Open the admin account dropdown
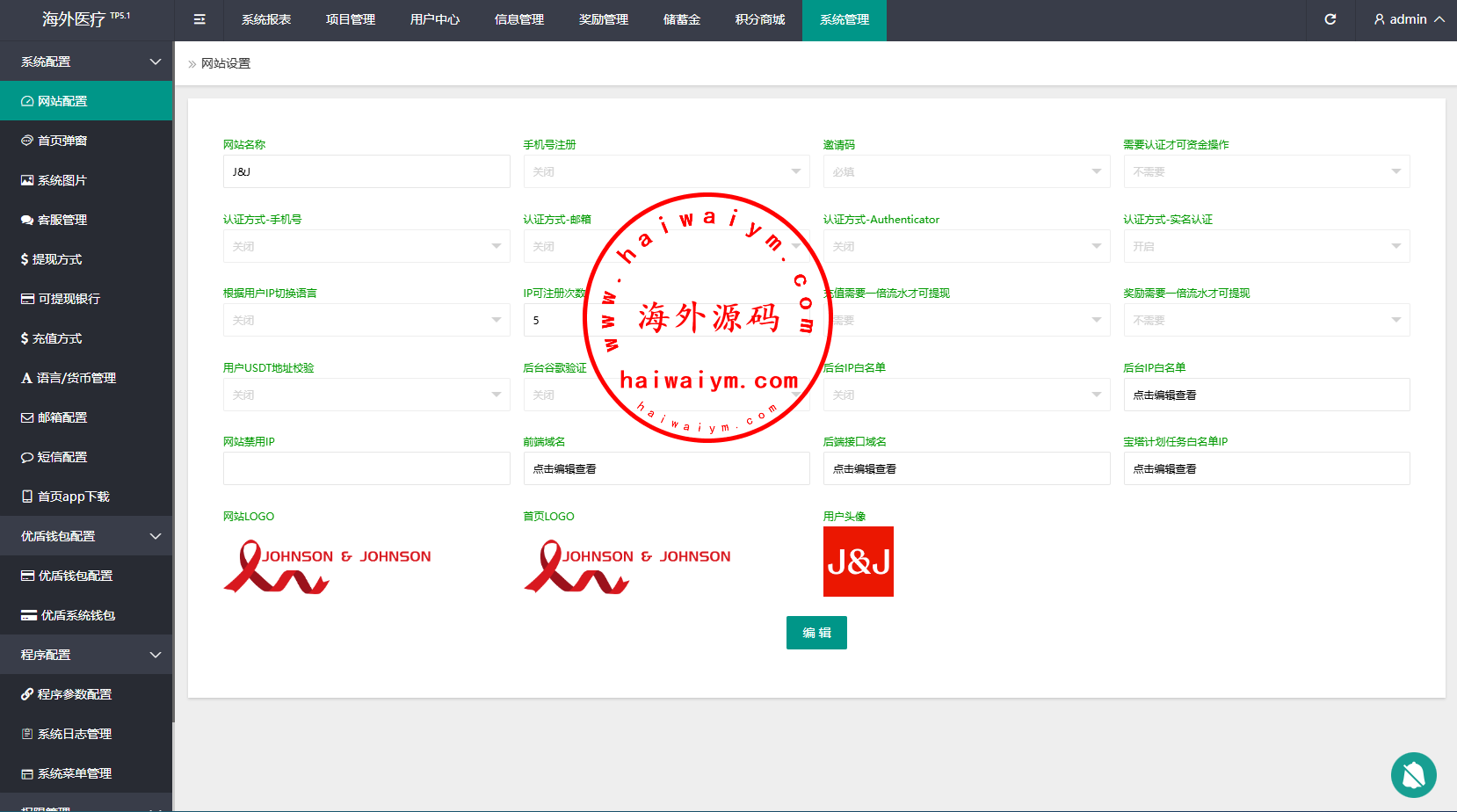1457x812 pixels. click(x=1409, y=19)
